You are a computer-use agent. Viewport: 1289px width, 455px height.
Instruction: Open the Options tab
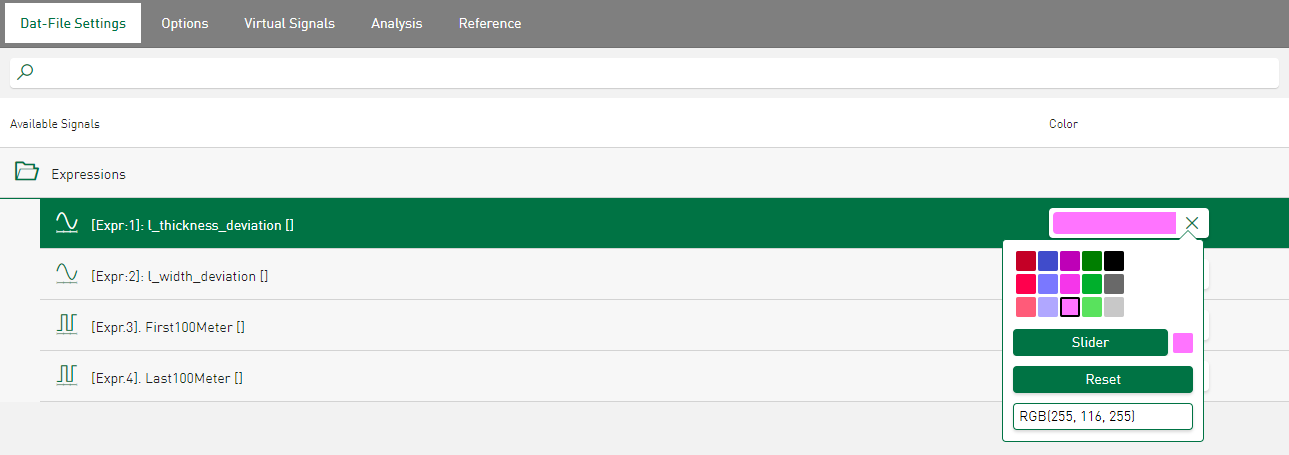point(185,23)
